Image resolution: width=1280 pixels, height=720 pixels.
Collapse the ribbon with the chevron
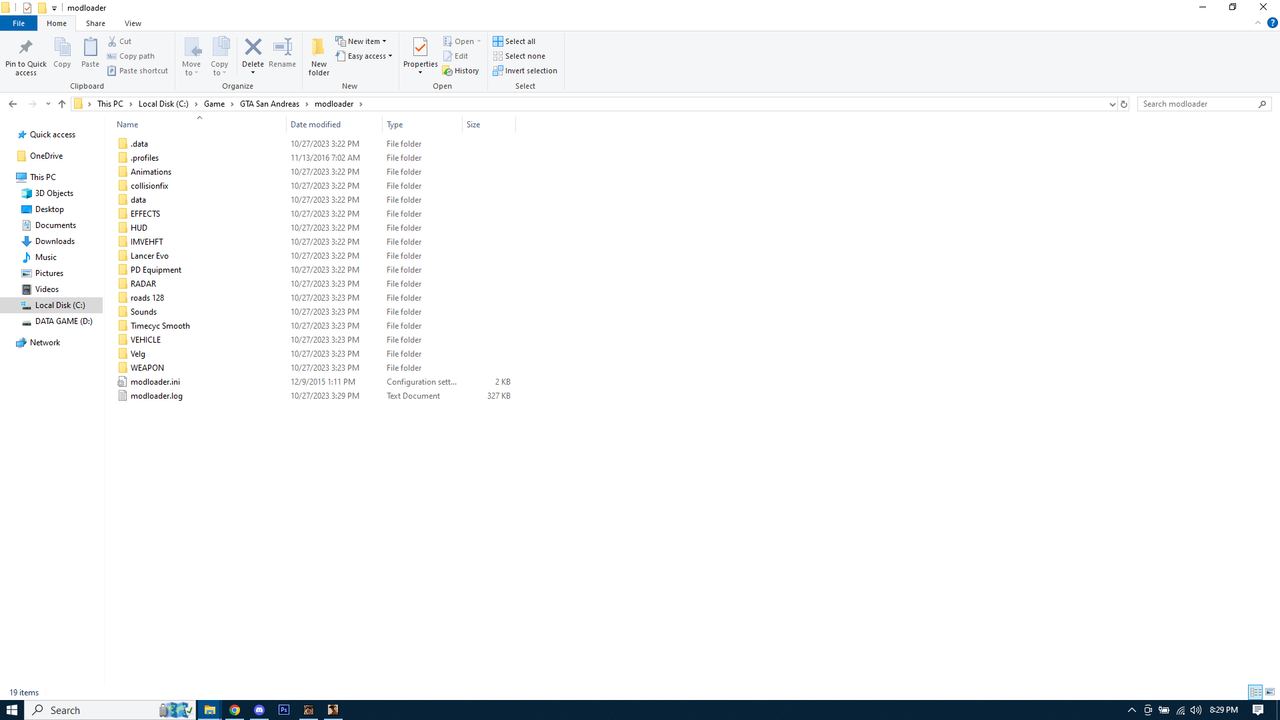click(1260, 23)
